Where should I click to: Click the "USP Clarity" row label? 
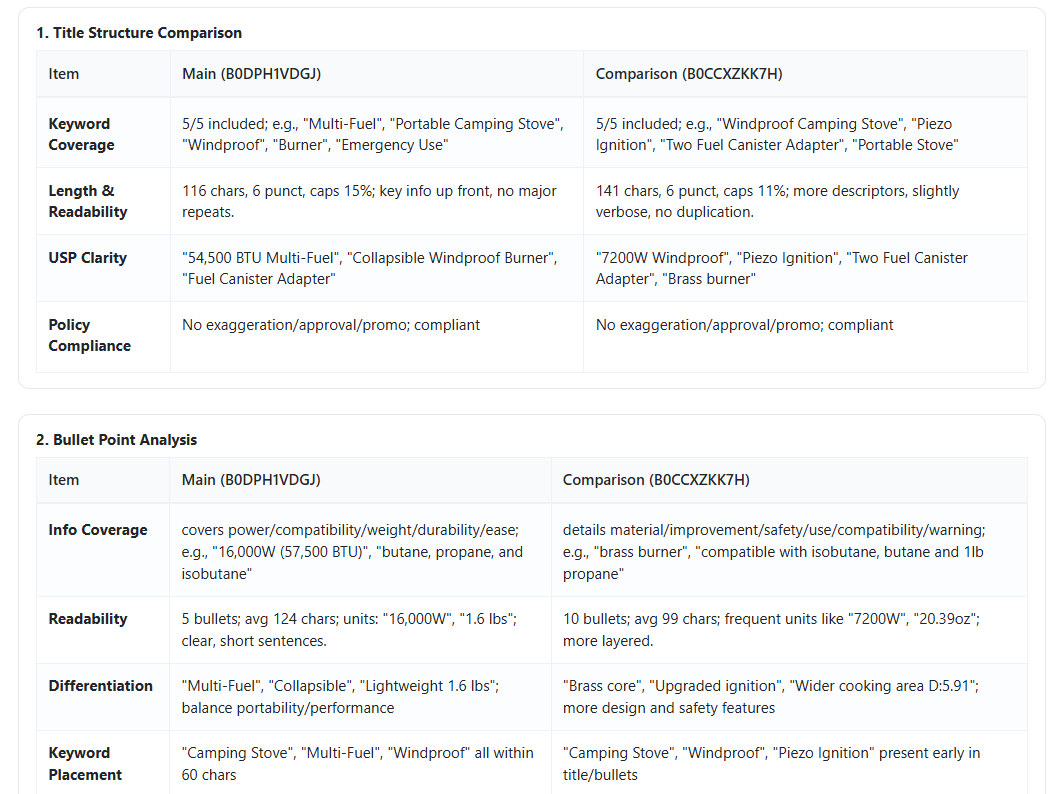click(88, 258)
